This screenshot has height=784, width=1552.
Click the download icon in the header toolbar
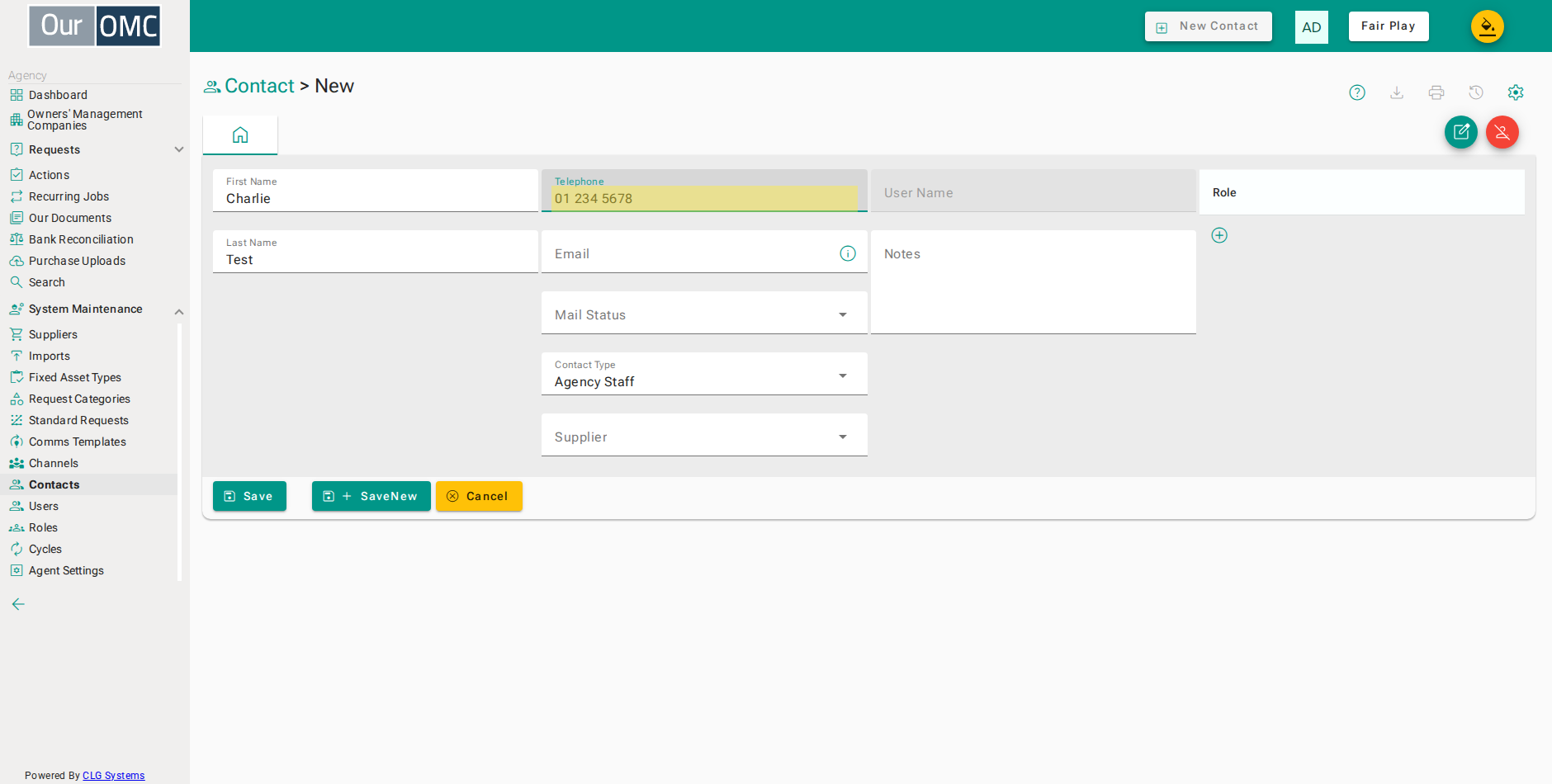click(1397, 92)
